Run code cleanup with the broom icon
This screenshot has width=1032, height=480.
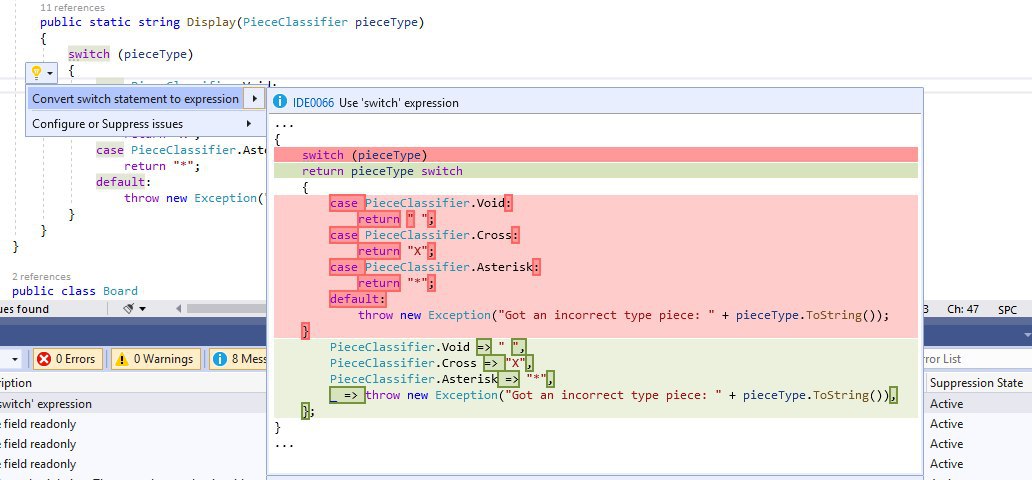tap(129, 309)
